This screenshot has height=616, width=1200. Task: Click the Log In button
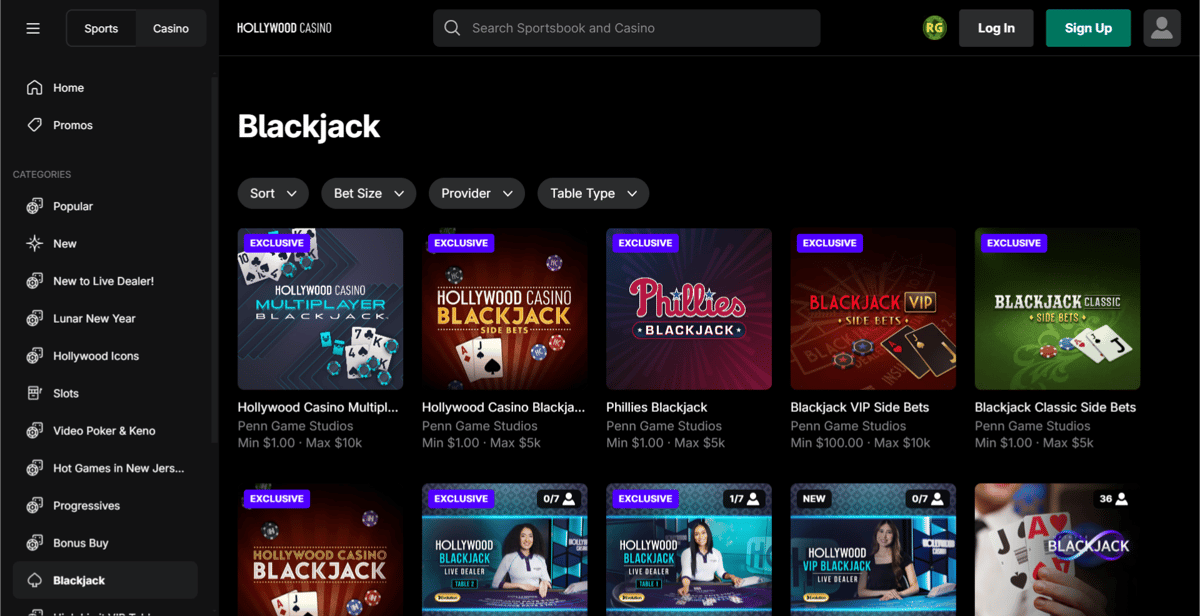[996, 28]
